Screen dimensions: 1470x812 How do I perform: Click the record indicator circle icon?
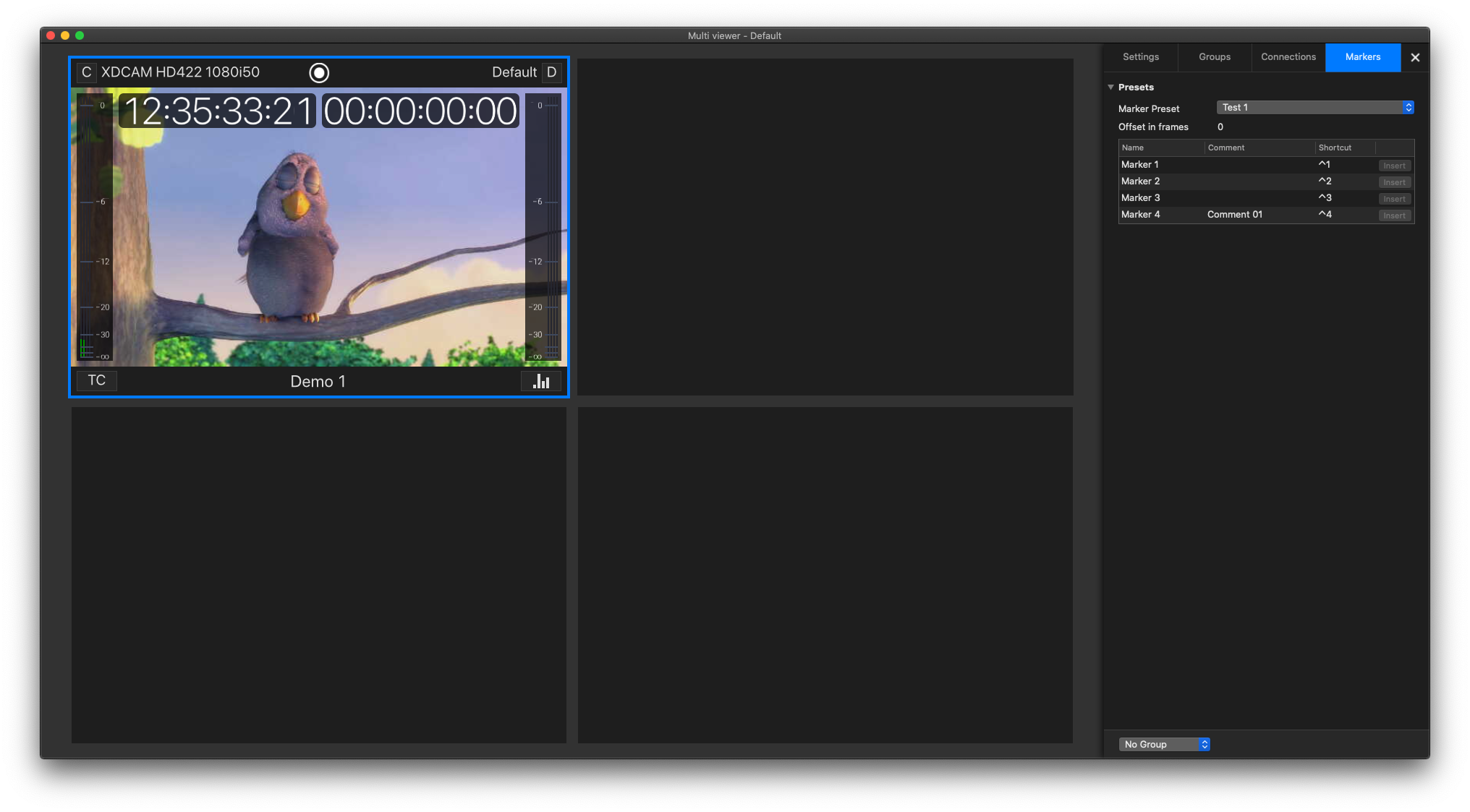point(319,72)
